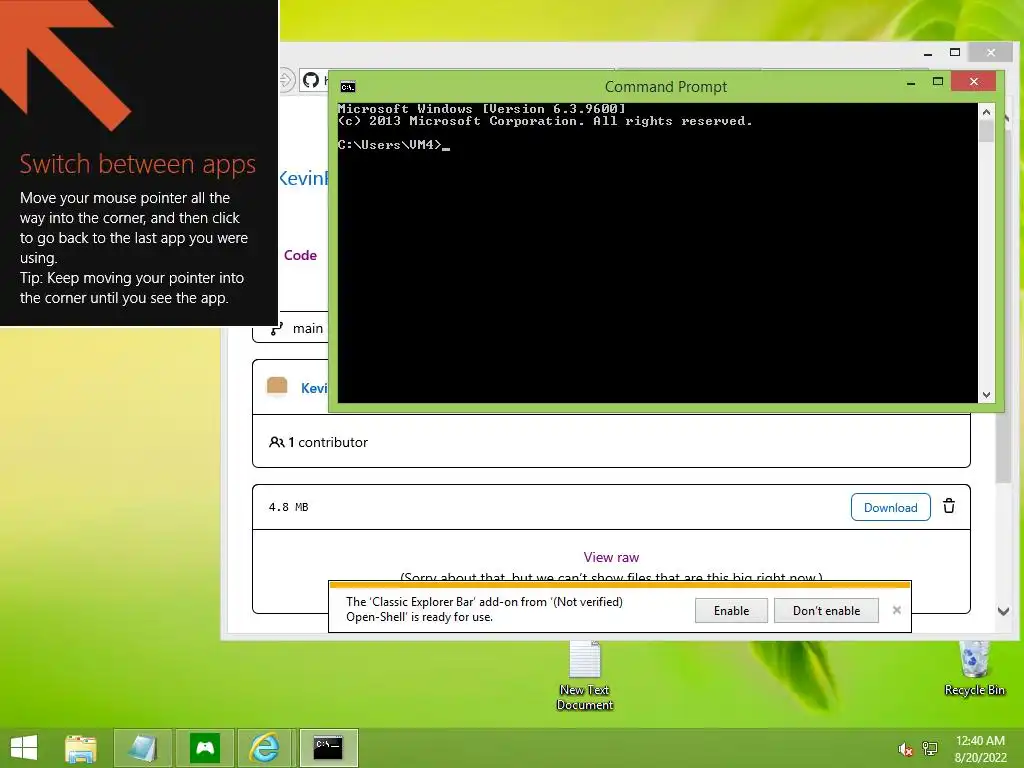1024x768 pixels.
Task: Maximize the Command Prompt window
Action: (x=938, y=82)
